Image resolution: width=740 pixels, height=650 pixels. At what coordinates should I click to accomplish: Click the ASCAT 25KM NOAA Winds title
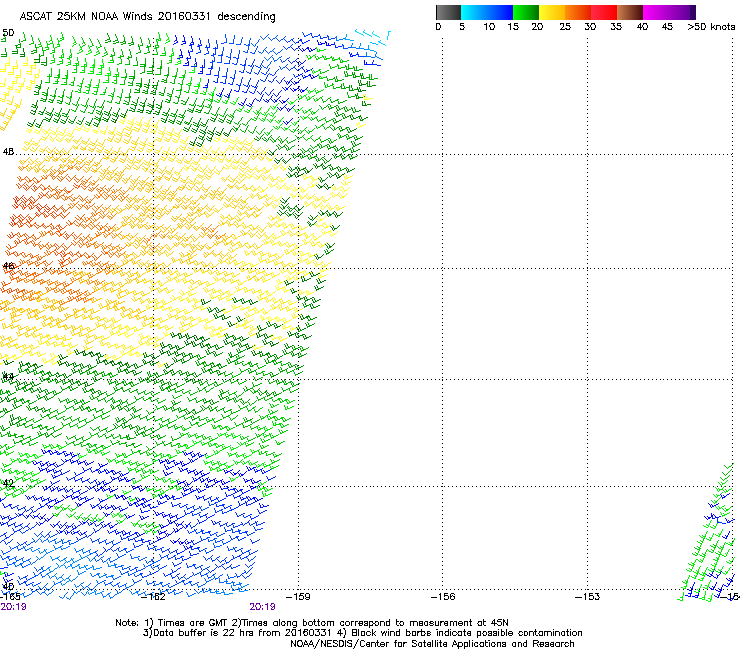[147, 16]
